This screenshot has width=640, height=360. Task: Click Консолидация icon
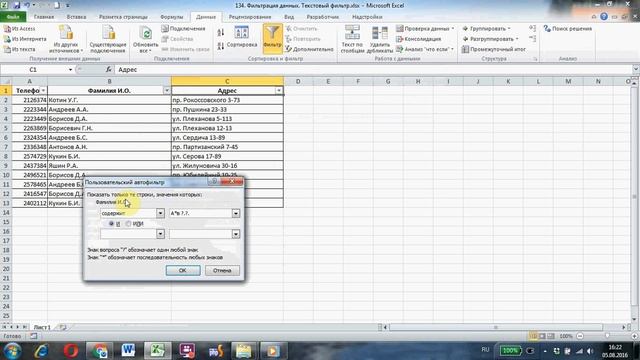pos(400,39)
